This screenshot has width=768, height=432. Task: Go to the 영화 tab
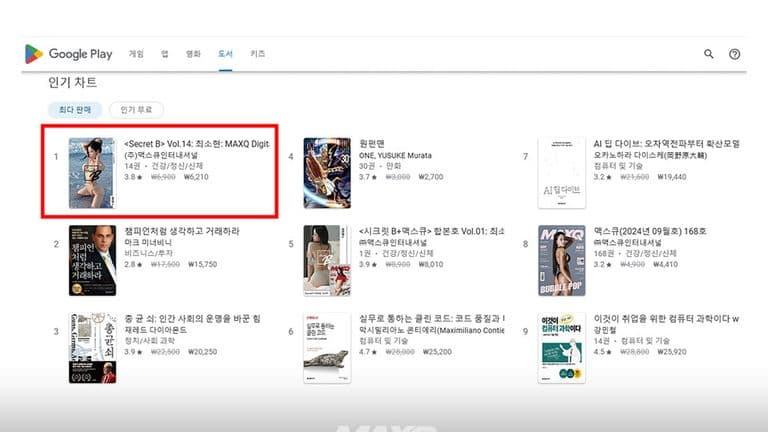point(193,54)
